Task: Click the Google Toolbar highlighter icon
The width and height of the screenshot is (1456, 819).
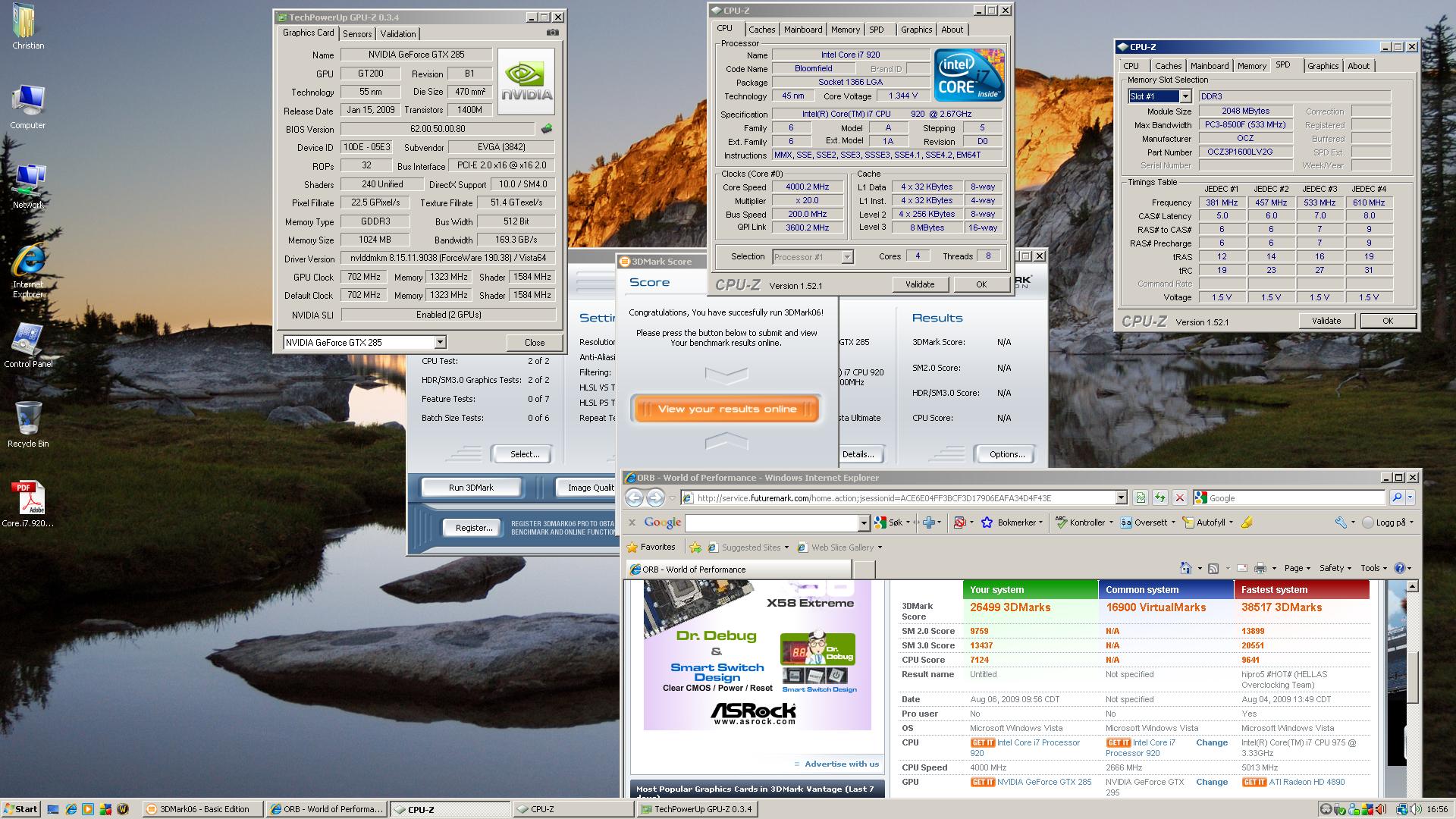Action: pos(1247,522)
